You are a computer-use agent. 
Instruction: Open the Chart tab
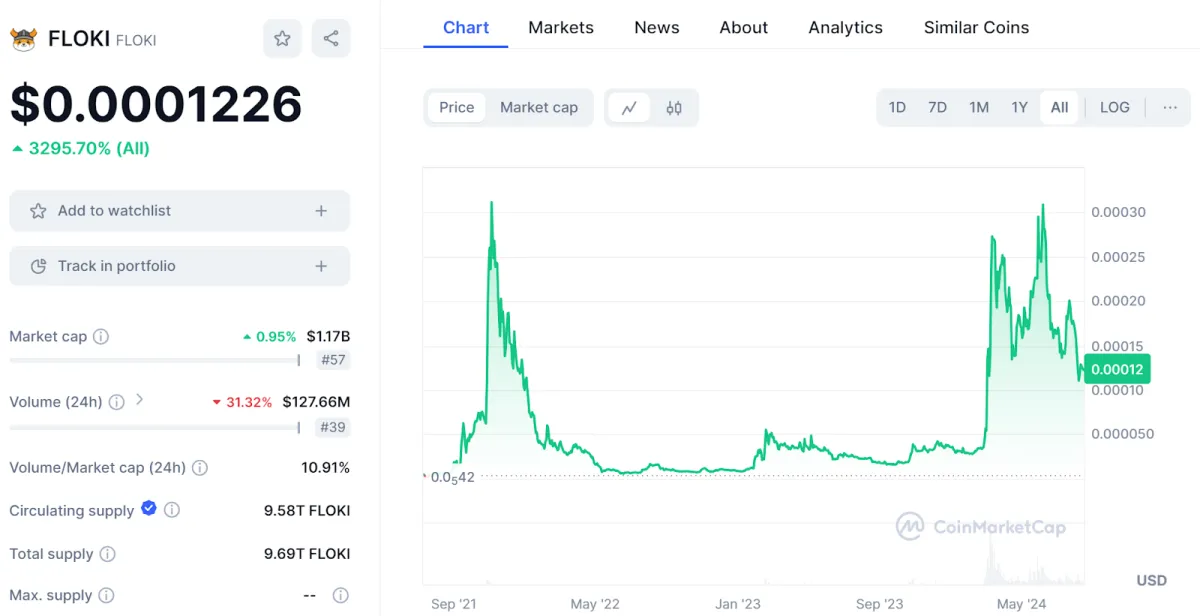pyautogui.click(x=465, y=27)
